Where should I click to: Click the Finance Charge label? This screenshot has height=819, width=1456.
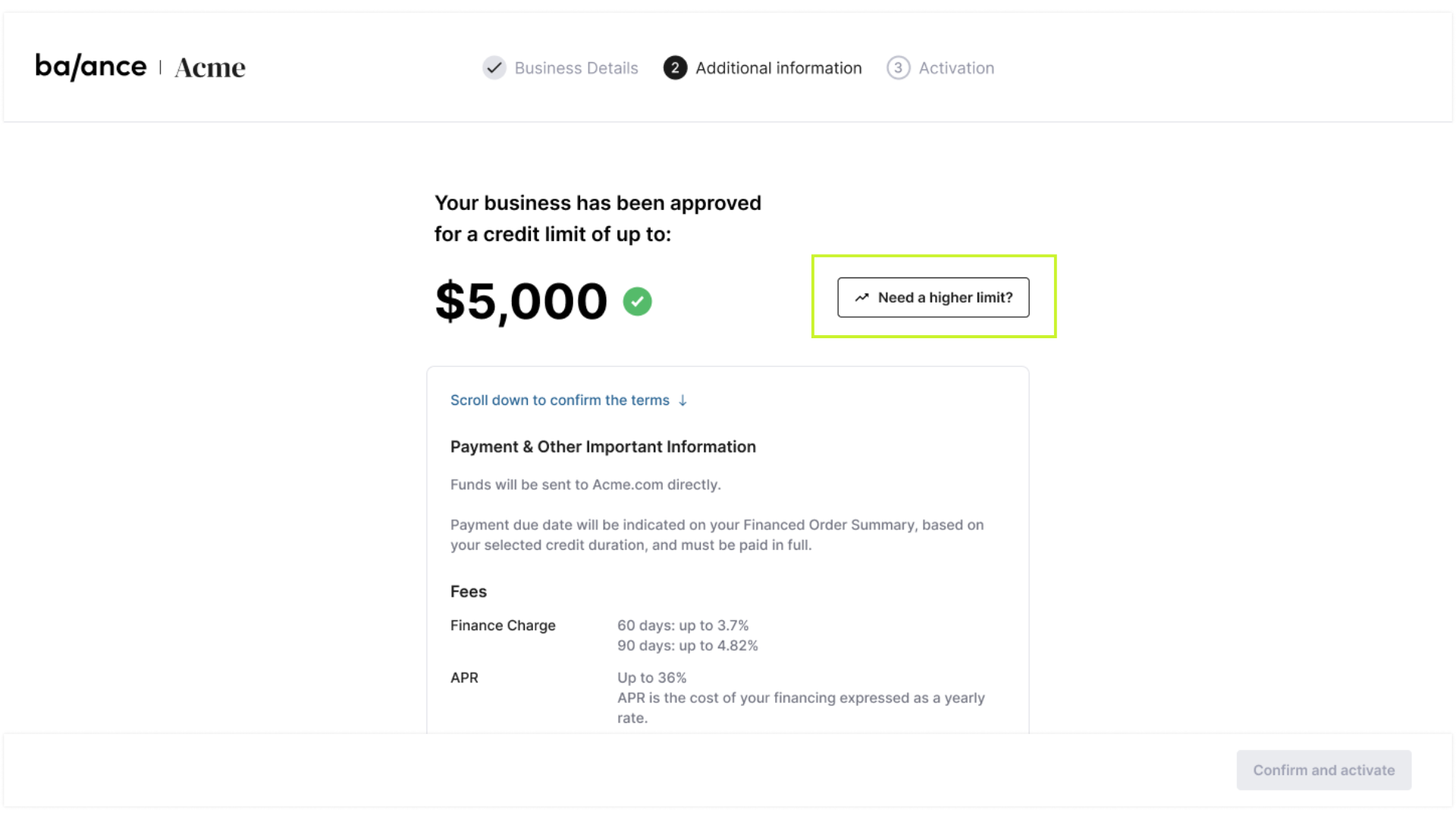pos(503,626)
